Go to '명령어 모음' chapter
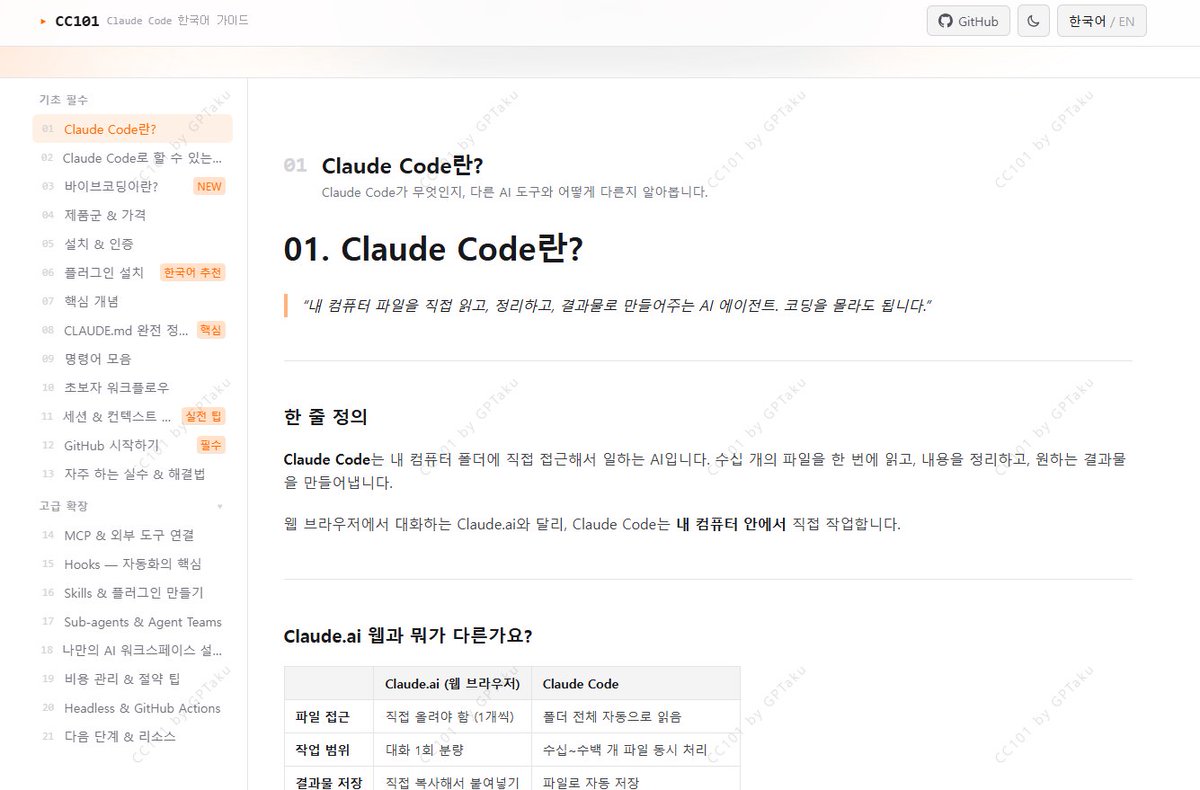Screen dimensions: 1200x790 tap(132, 359)
